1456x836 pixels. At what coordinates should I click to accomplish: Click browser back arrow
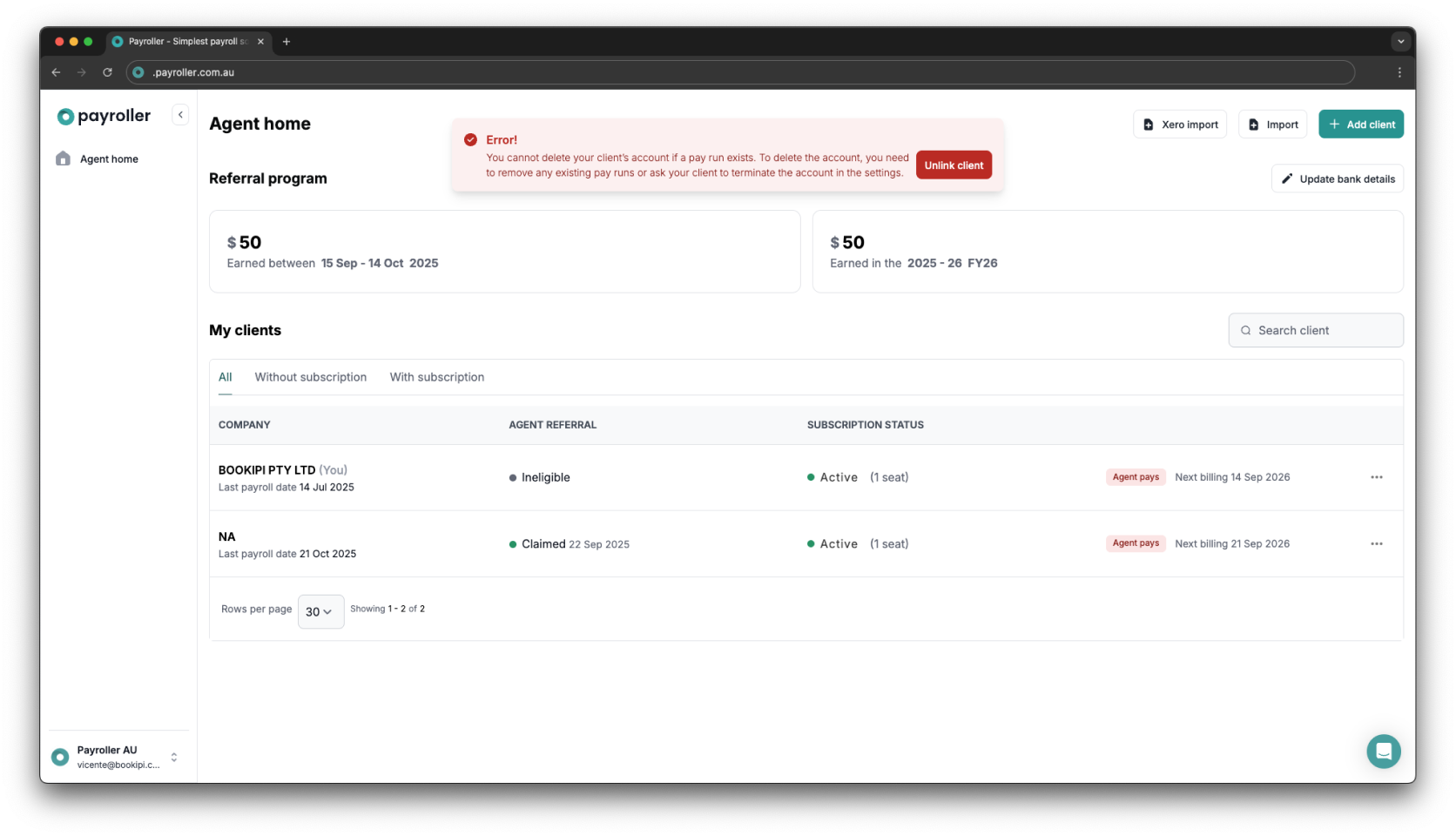tap(57, 72)
